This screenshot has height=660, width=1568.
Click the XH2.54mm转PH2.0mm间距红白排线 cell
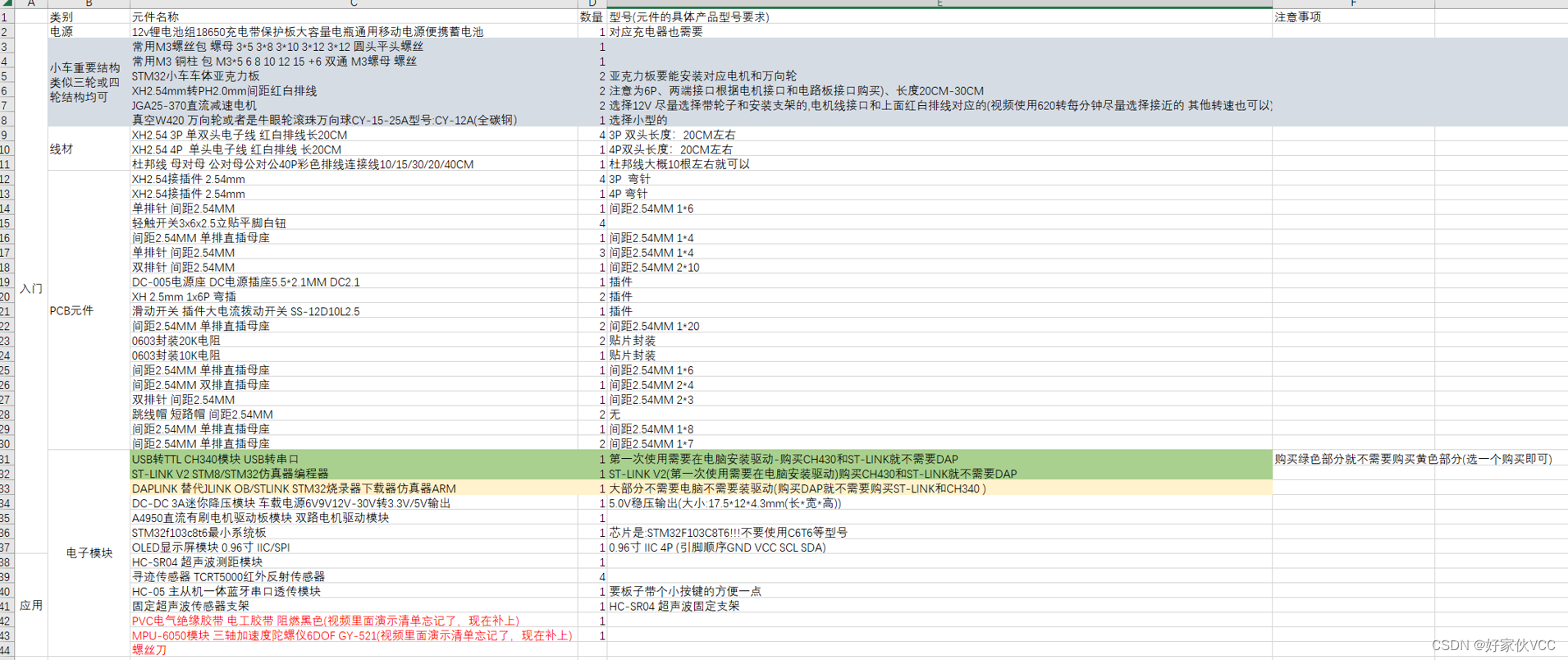coord(354,90)
